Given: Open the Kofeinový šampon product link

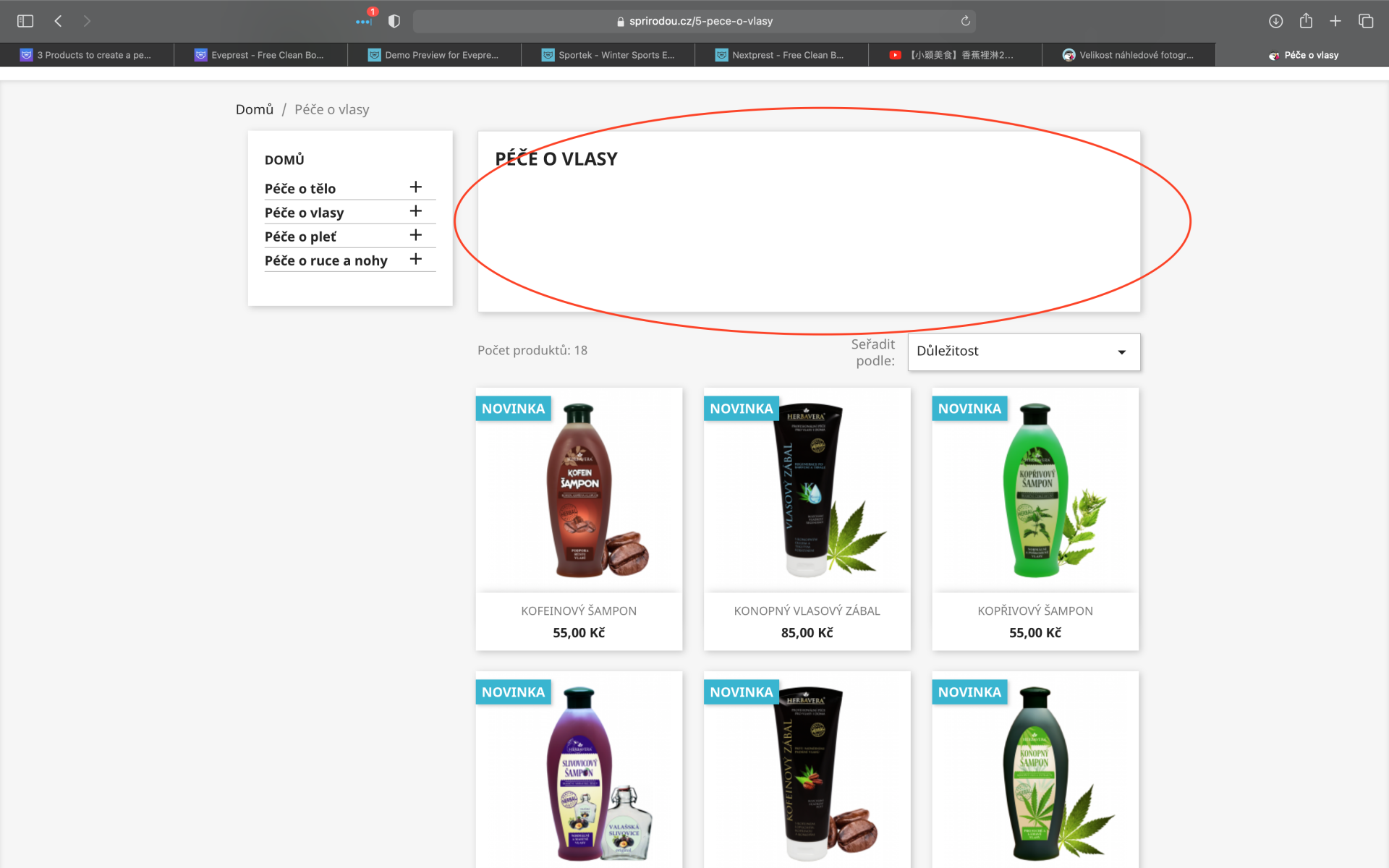Looking at the screenshot, I should [579, 610].
